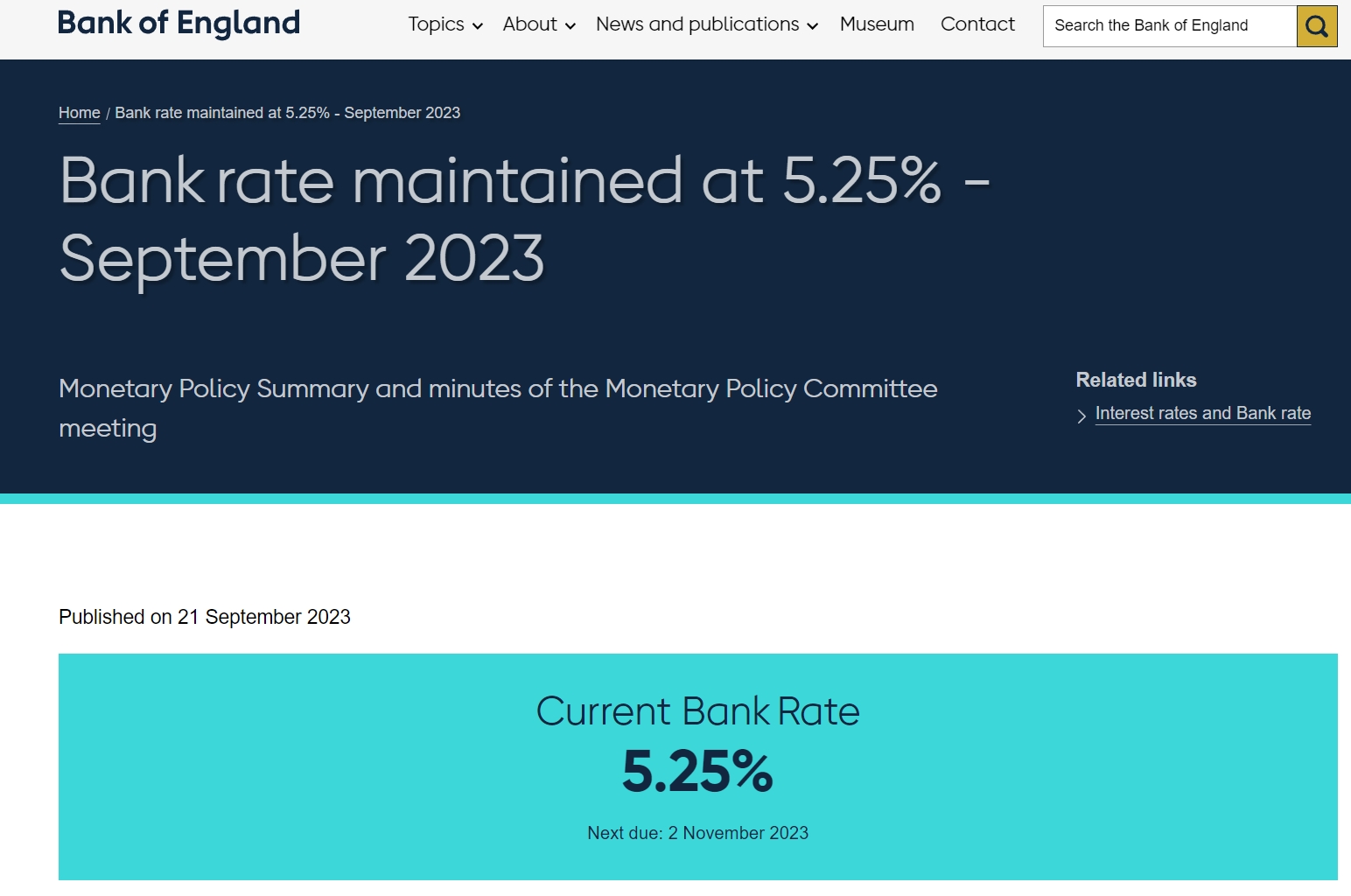This screenshot has height=896, width=1351.
Task: Click the Bank of England logo
Action: [x=178, y=23]
